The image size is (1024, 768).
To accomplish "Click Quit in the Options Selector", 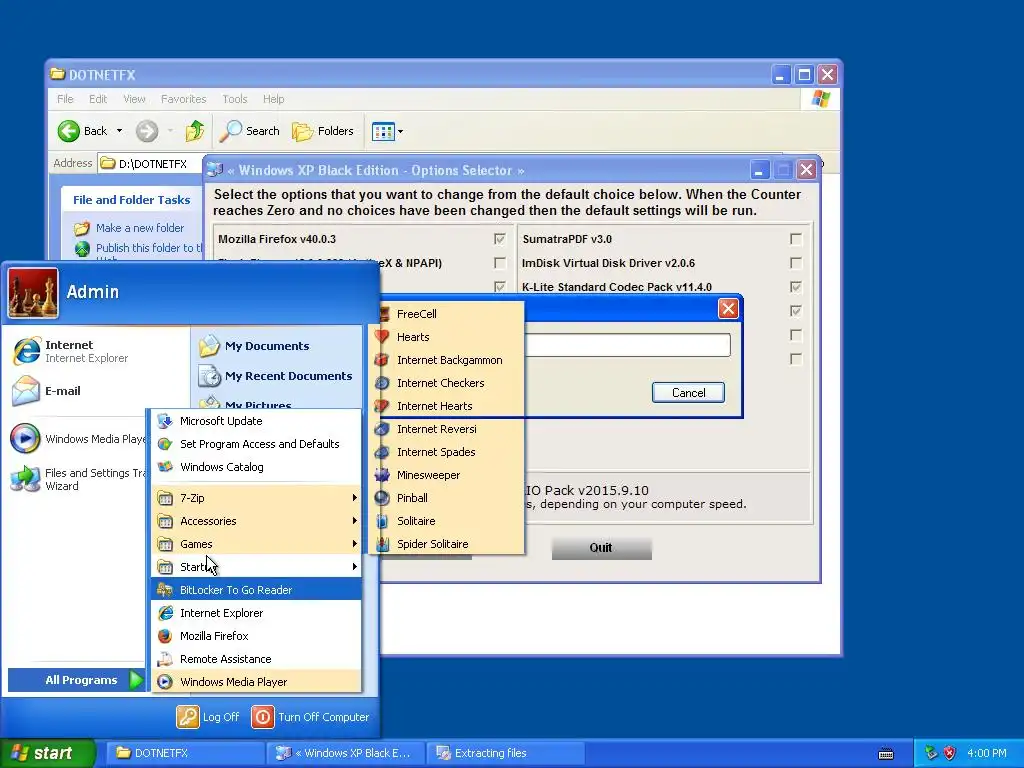I will click(601, 548).
